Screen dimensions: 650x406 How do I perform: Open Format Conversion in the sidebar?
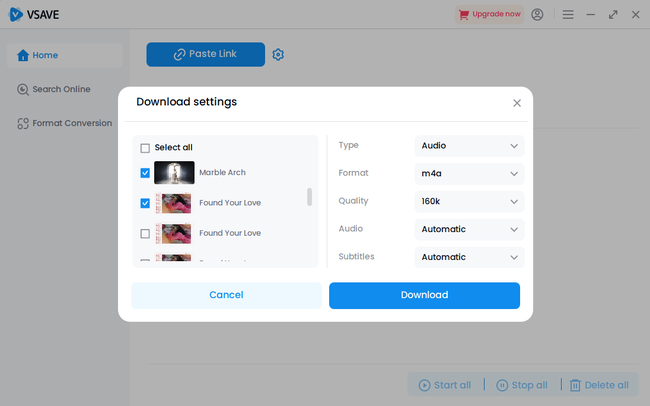coord(65,123)
